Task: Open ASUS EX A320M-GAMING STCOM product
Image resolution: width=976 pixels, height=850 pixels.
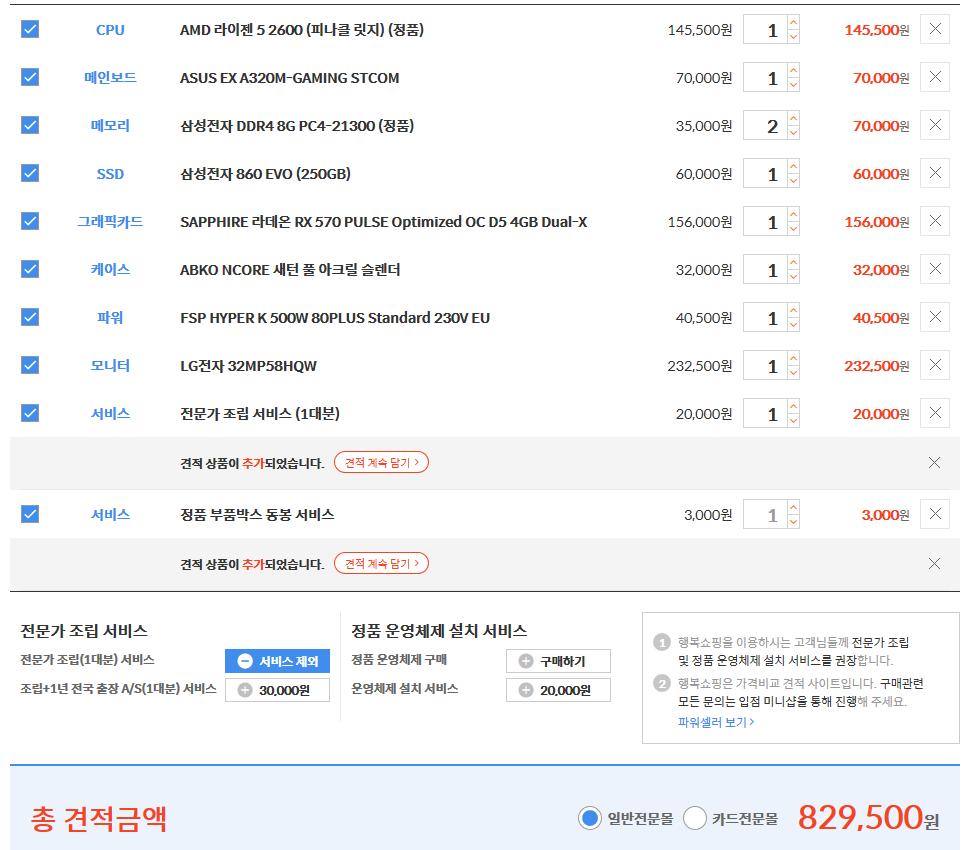Action: click(289, 78)
